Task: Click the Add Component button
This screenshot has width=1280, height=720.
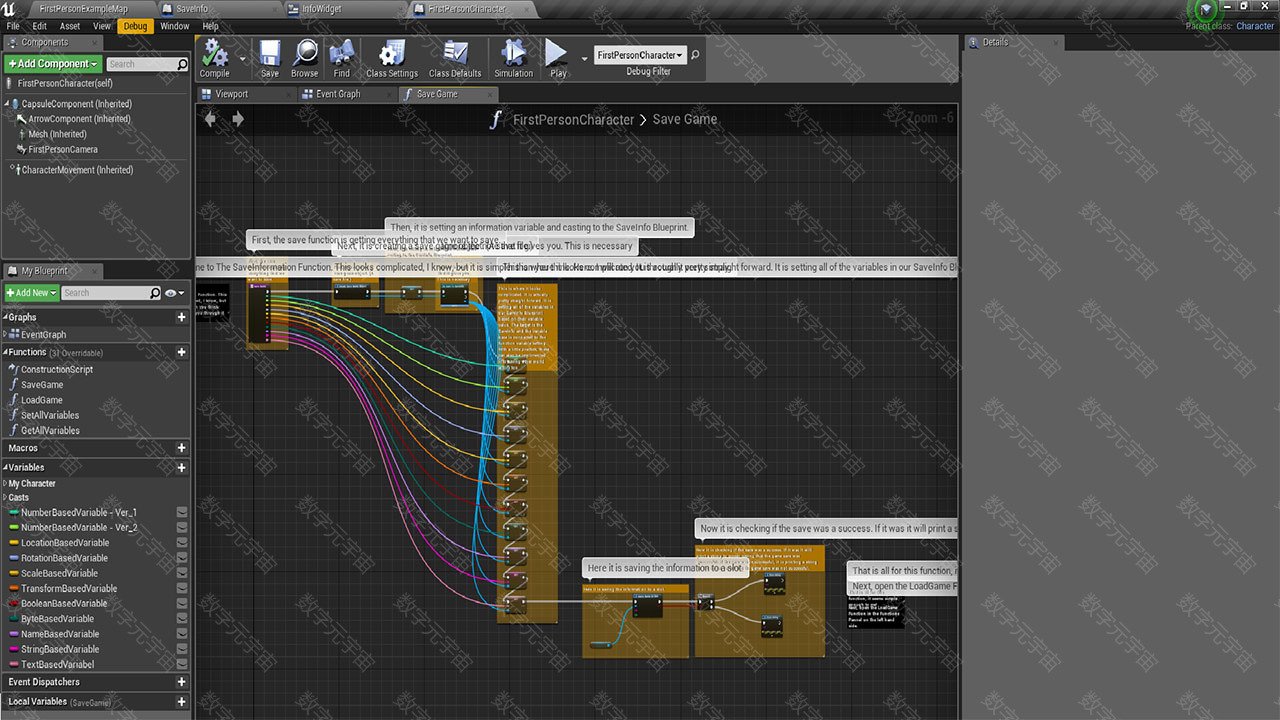Action: tap(53, 63)
